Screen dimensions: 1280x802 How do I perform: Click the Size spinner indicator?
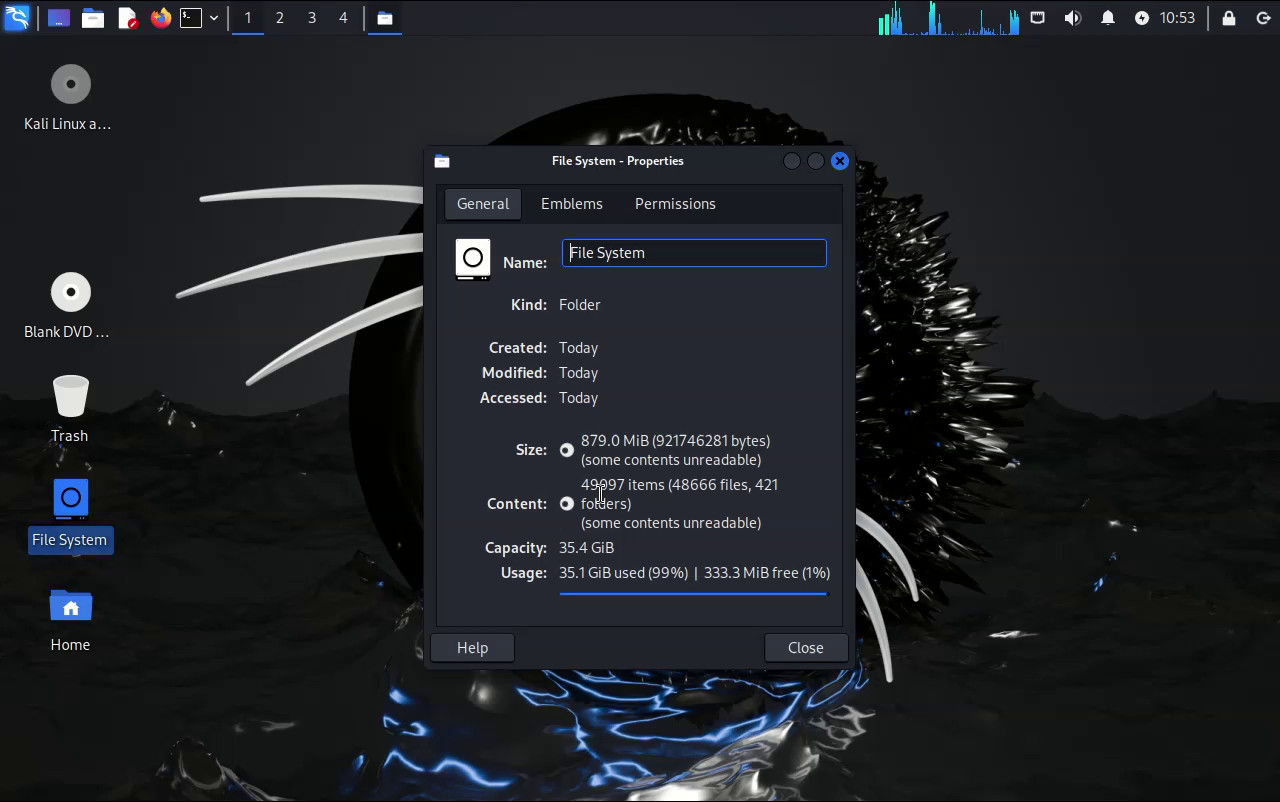(x=567, y=450)
